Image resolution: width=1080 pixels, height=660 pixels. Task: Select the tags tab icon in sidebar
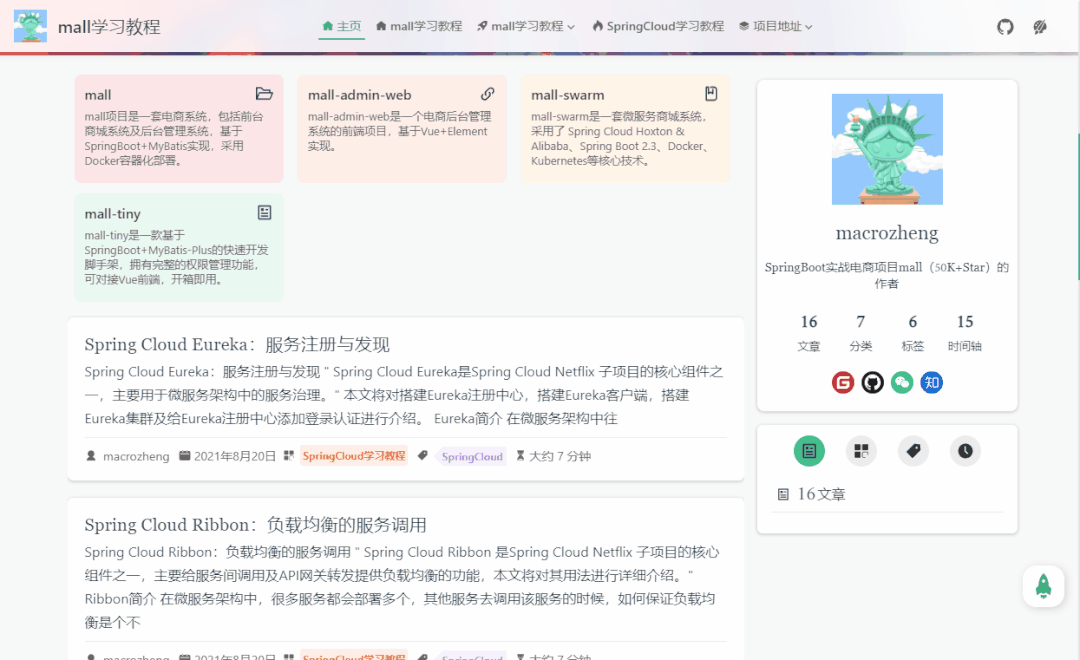tap(913, 451)
